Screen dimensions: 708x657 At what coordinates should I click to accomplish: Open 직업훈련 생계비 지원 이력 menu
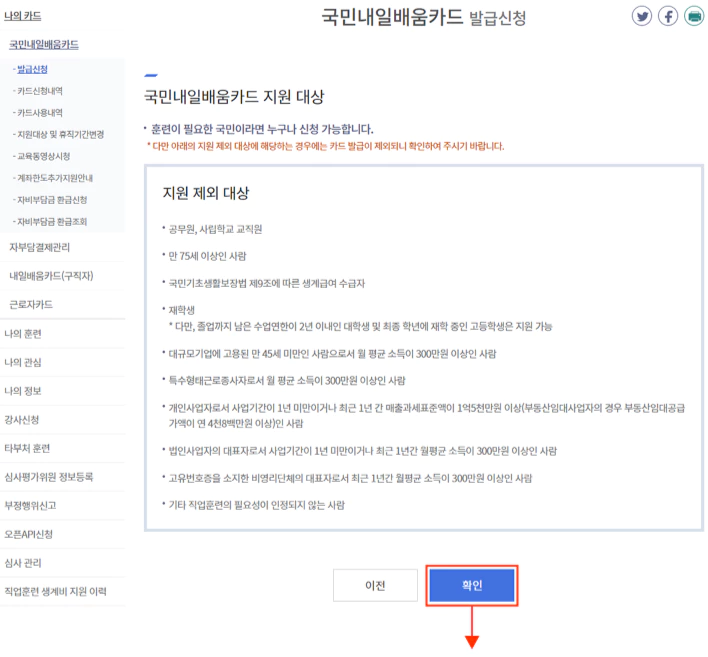click(56, 591)
